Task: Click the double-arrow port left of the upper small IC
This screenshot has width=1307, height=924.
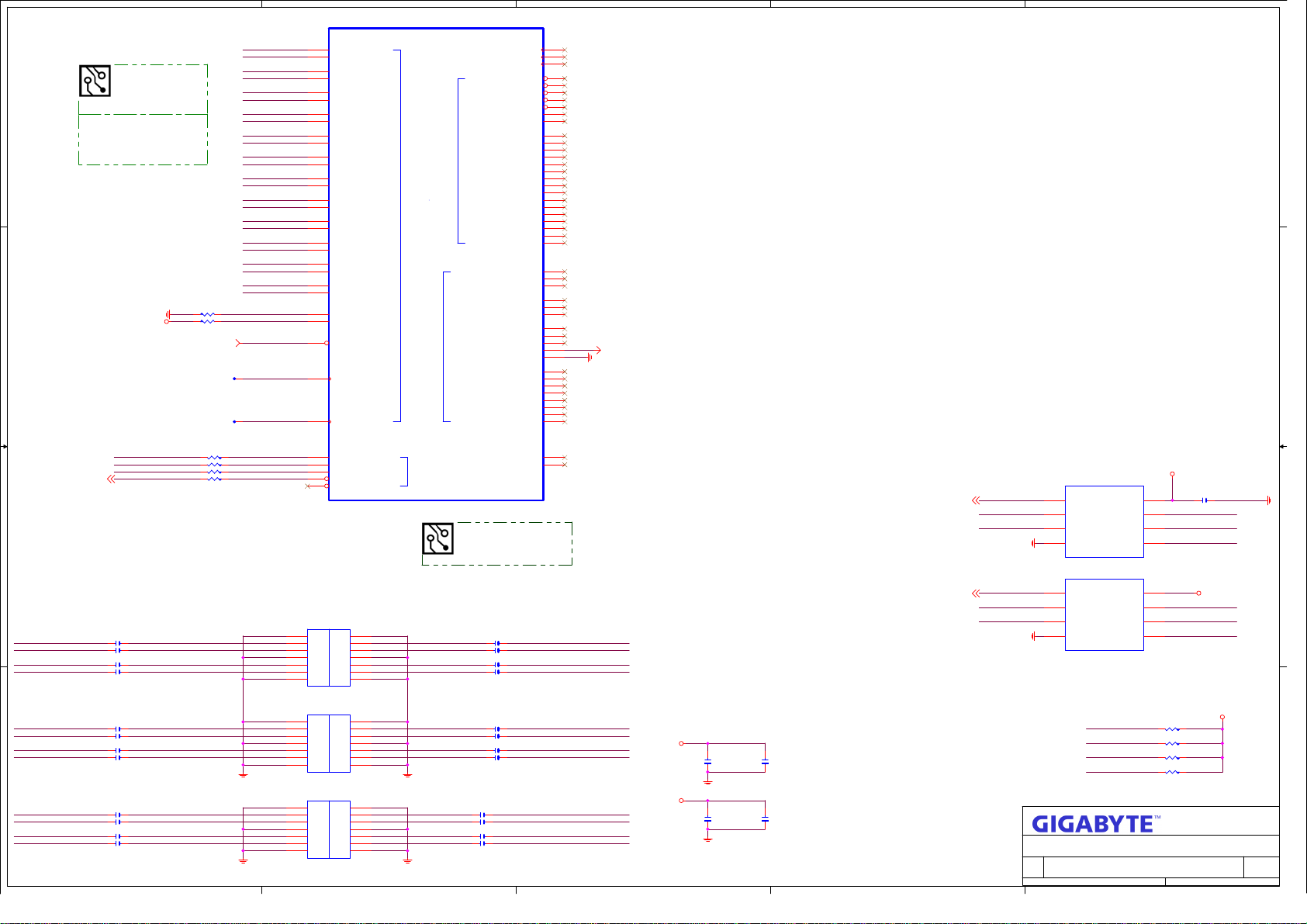Action: coord(976,500)
